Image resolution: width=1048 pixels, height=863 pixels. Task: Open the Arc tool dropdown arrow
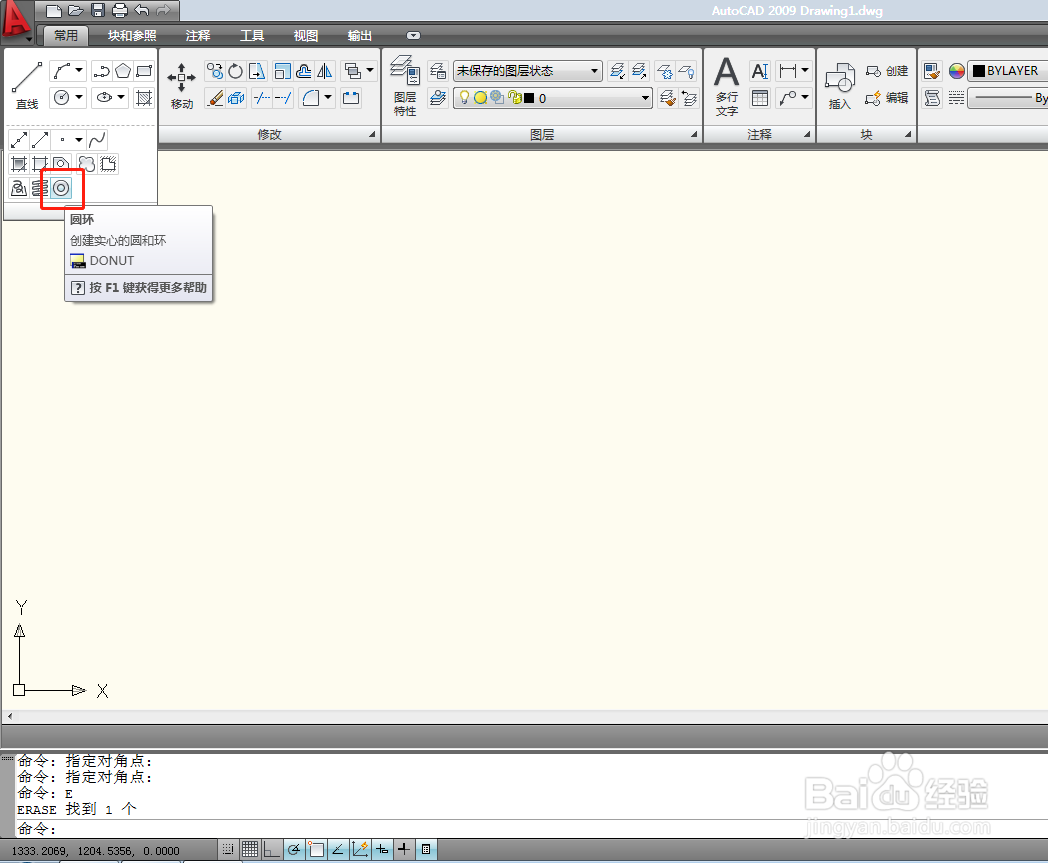click(79, 70)
